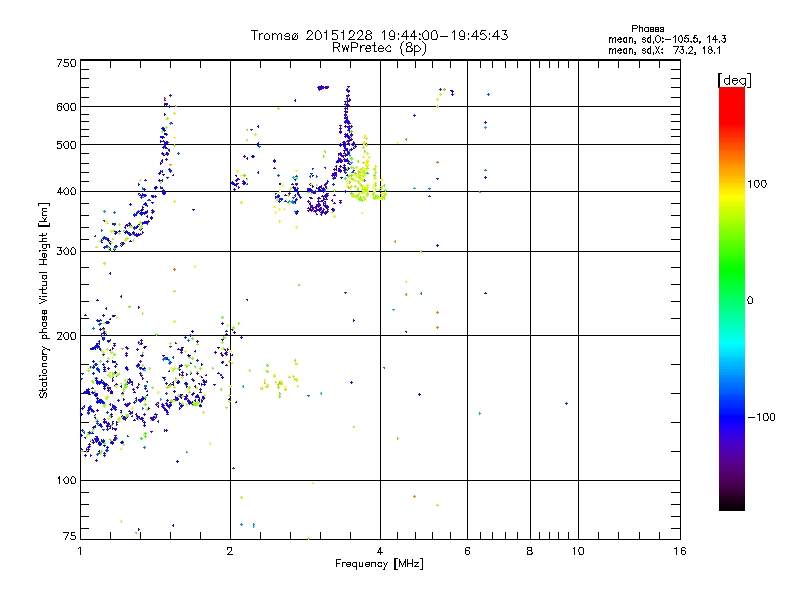
Task: Click the x-axis tick label '6'
Action: click(467, 551)
